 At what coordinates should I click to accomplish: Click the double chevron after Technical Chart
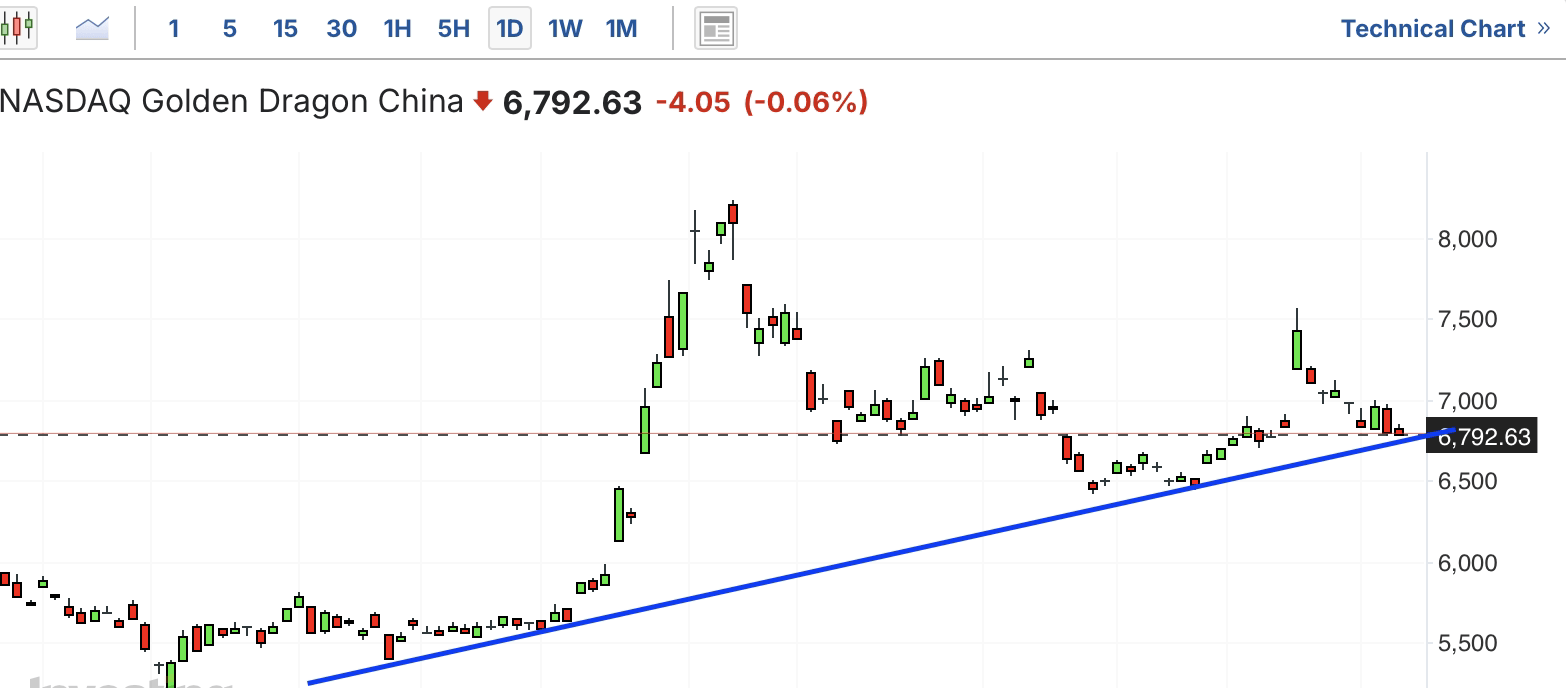[x=1544, y=28]
